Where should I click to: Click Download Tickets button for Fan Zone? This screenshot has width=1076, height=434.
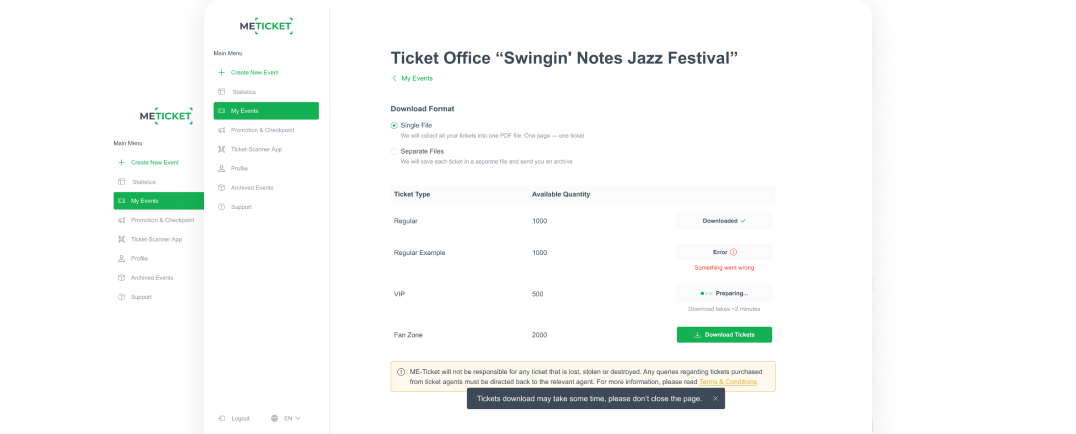click(724, 335)
